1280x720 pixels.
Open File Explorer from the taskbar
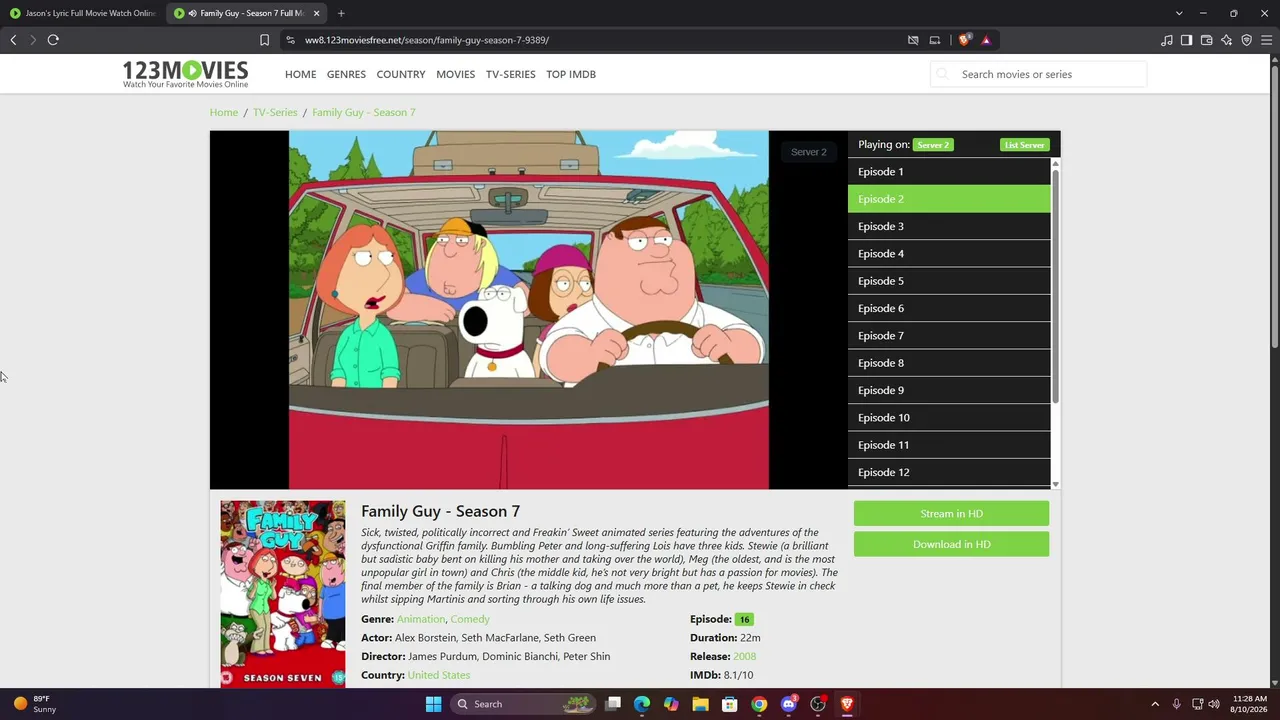click(x=700, y=704)
